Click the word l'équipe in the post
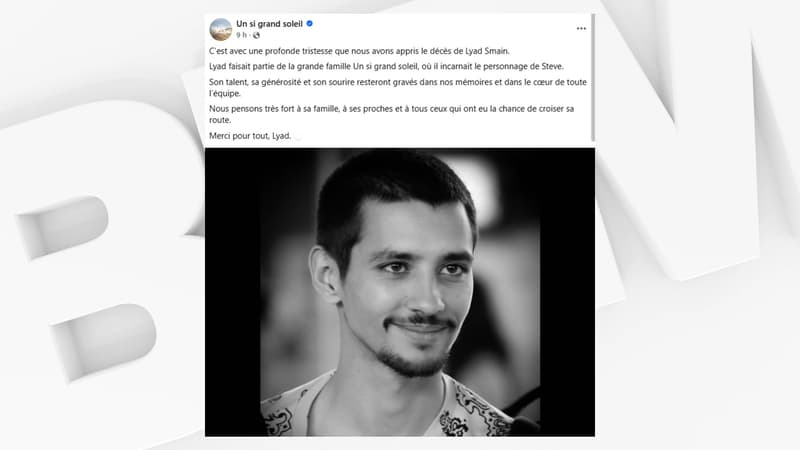Screen dimensions: 800x450 [224, 93]
